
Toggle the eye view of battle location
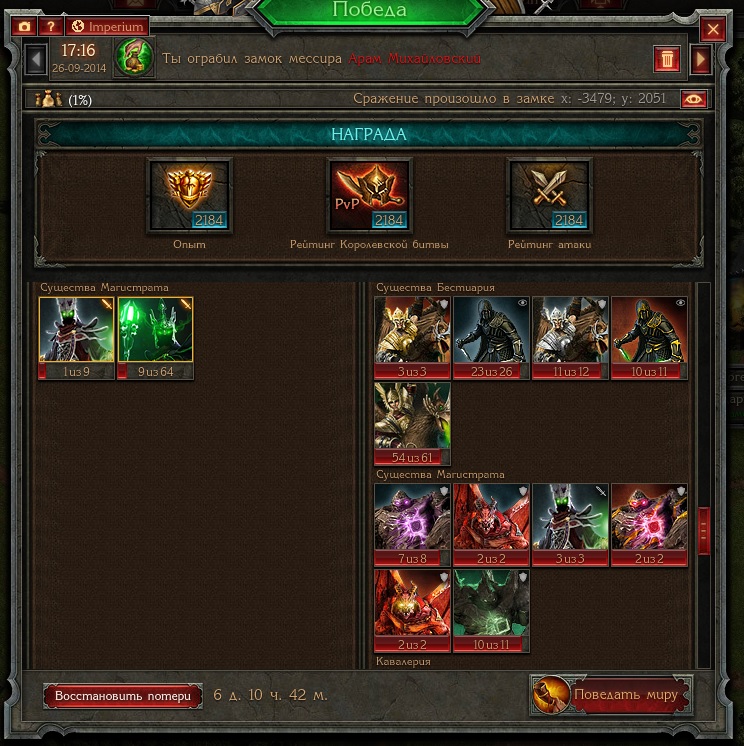pyautogui.click(x=694, y=99)
